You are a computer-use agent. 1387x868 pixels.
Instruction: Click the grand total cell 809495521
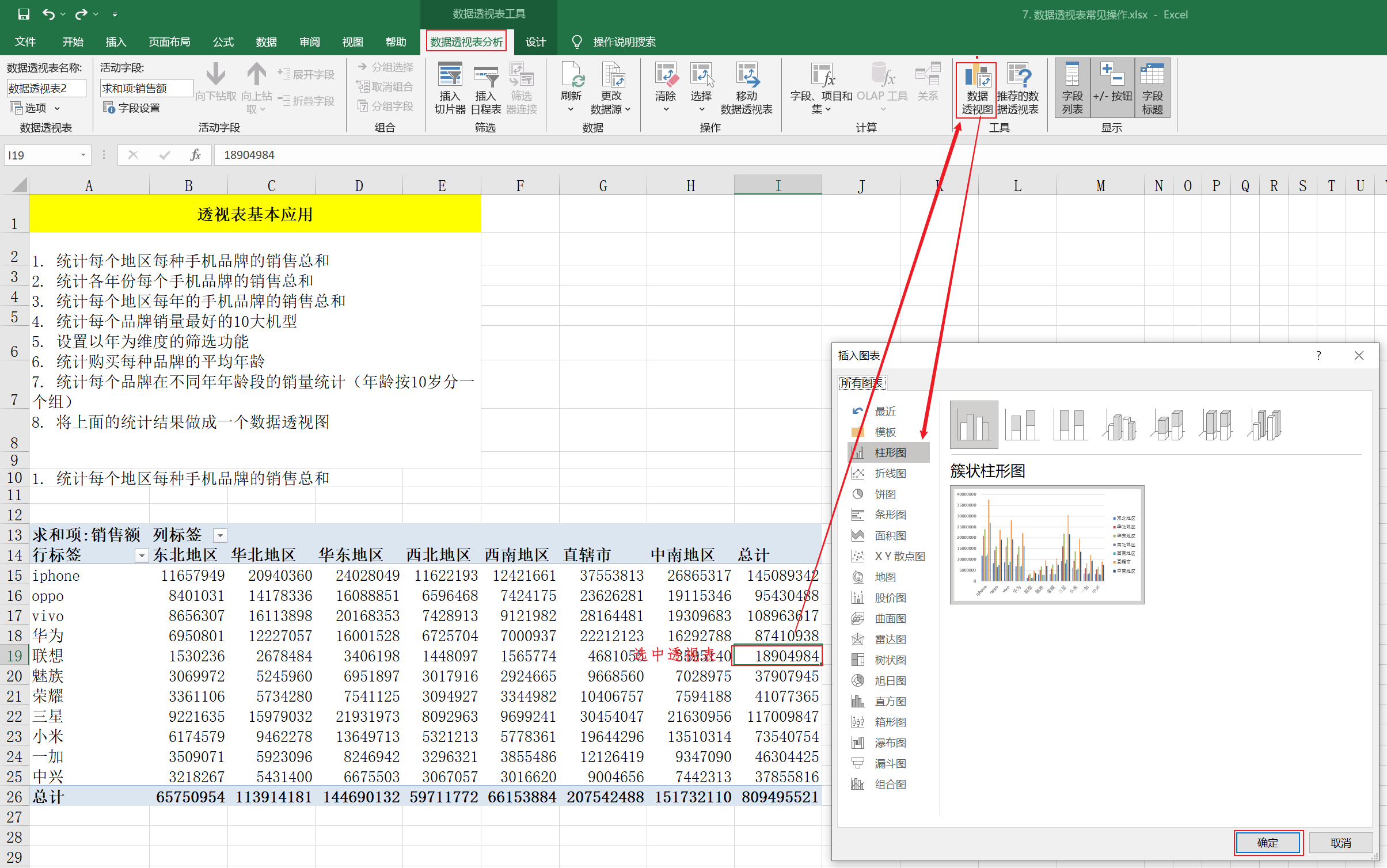(778, 797)
